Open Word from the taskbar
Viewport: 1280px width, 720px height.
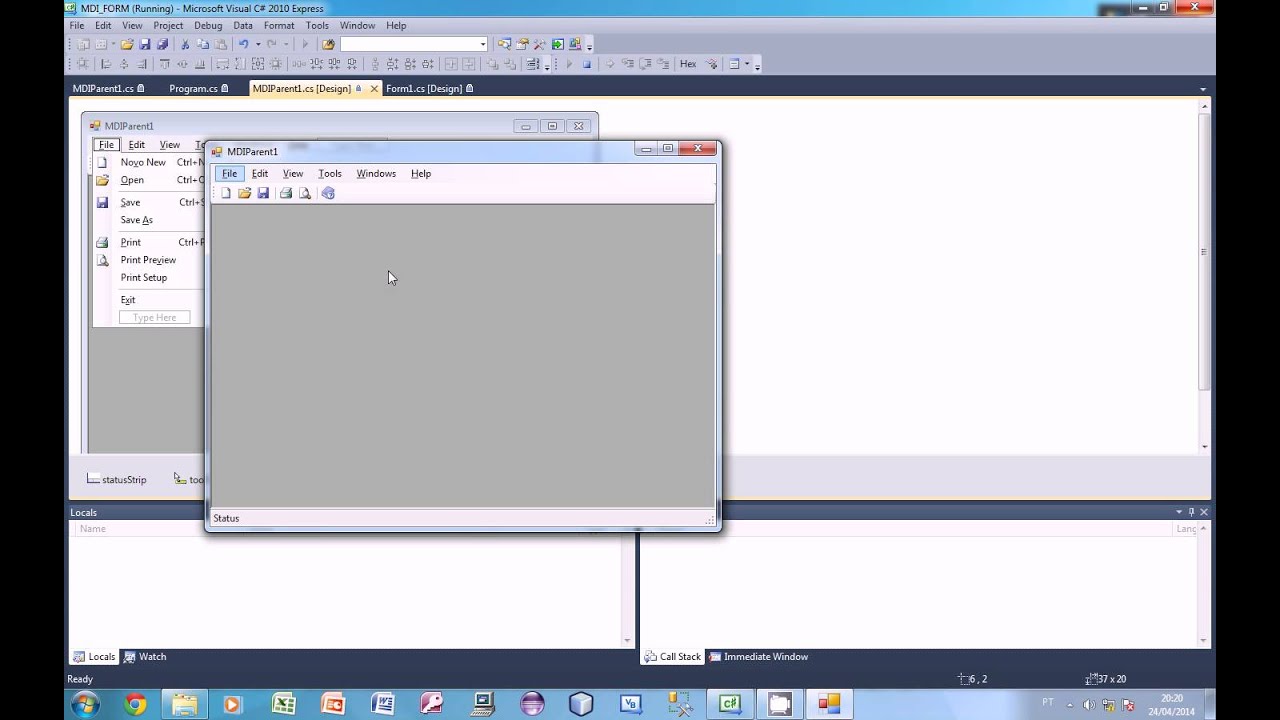382,704
